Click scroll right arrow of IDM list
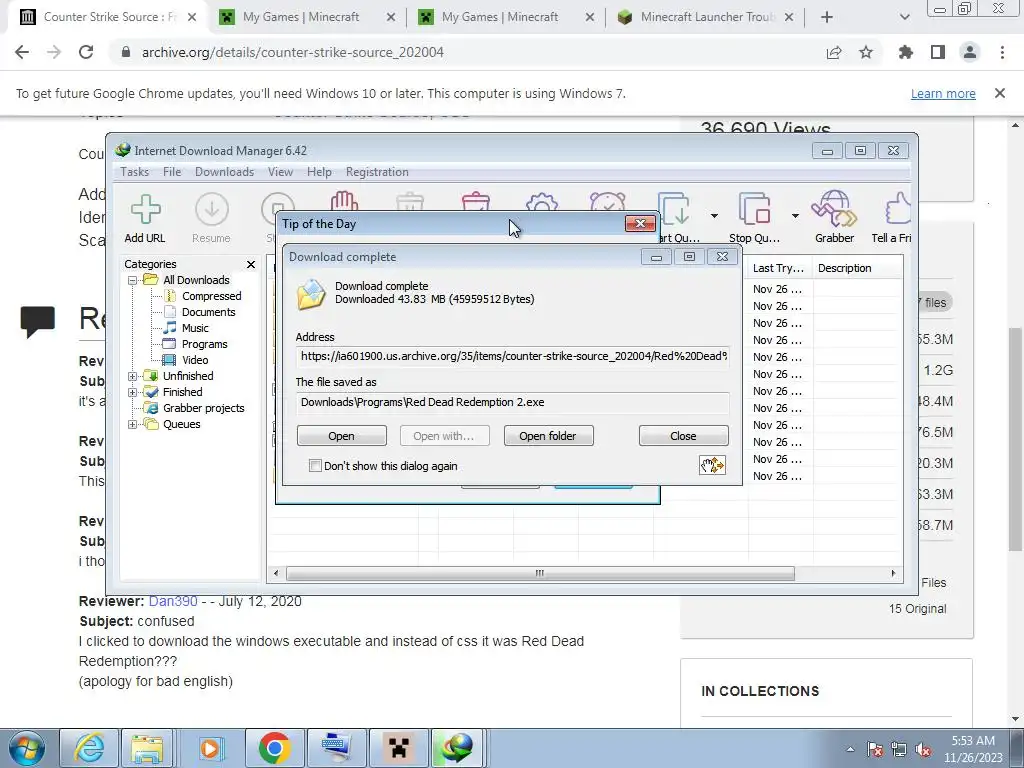This screenshot has height=768, width=1024. [893, 573]
